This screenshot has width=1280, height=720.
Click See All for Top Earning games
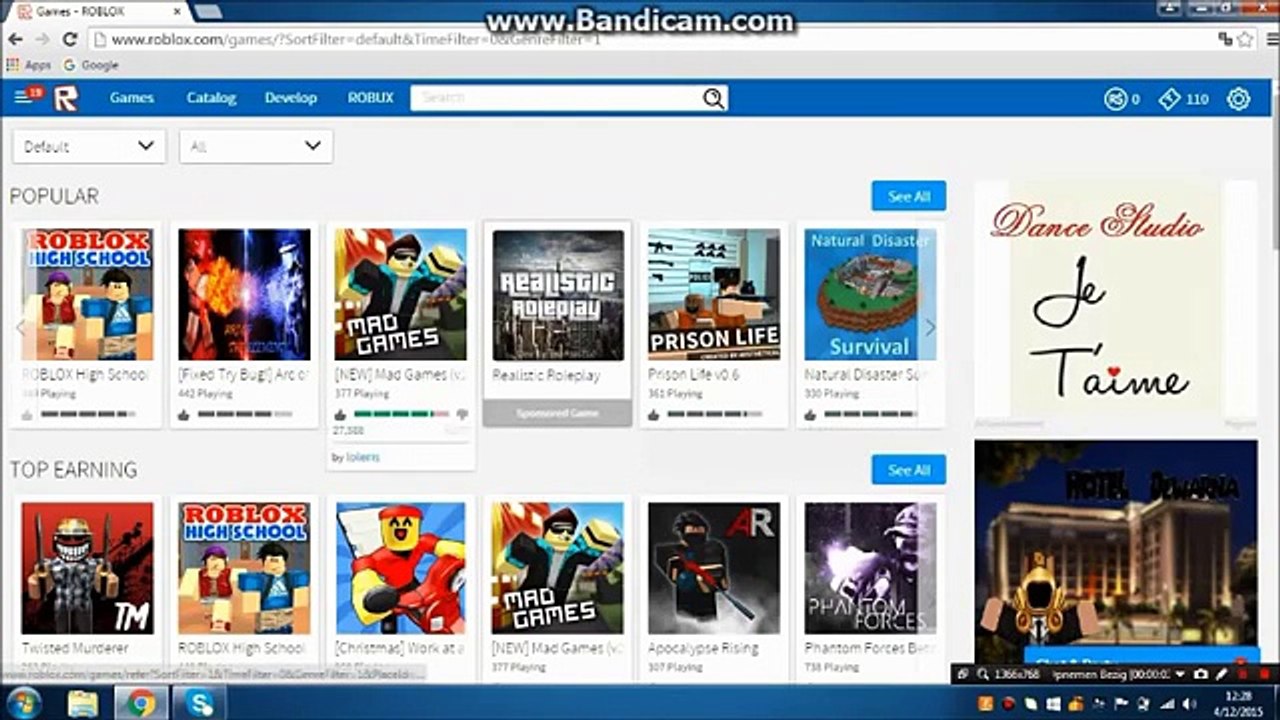pyautogui.click(x=909, y=470)
